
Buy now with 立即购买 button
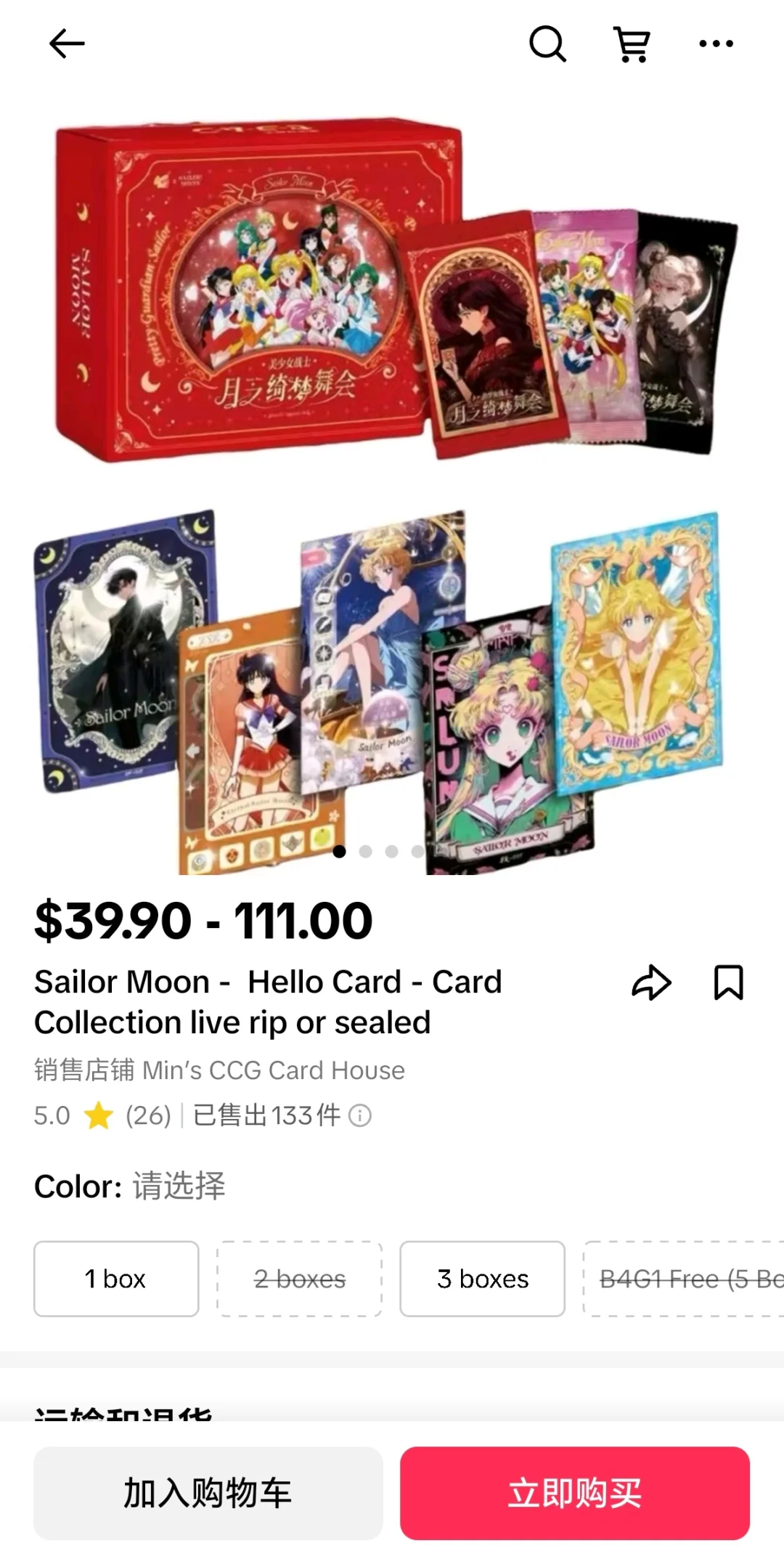575,1493
